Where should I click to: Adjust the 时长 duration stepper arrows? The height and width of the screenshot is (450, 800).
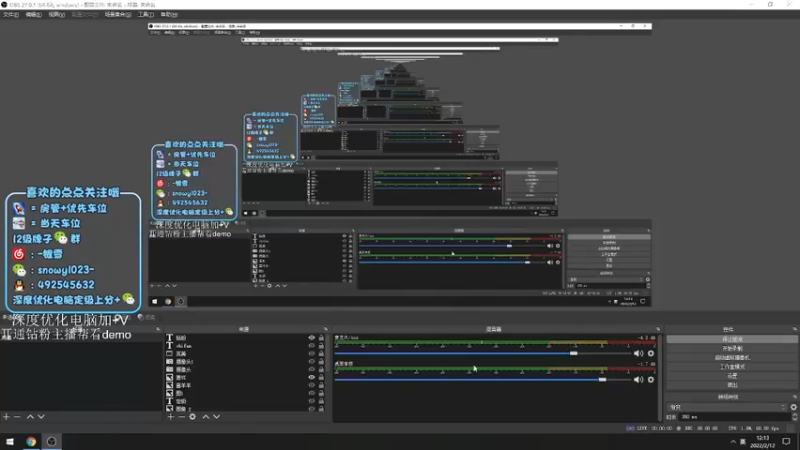pyautogui.click(x=794, y=417)
